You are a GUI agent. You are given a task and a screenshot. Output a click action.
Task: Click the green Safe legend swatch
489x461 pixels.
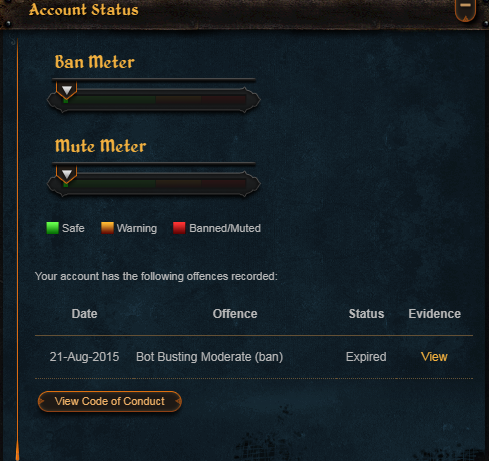52,228
